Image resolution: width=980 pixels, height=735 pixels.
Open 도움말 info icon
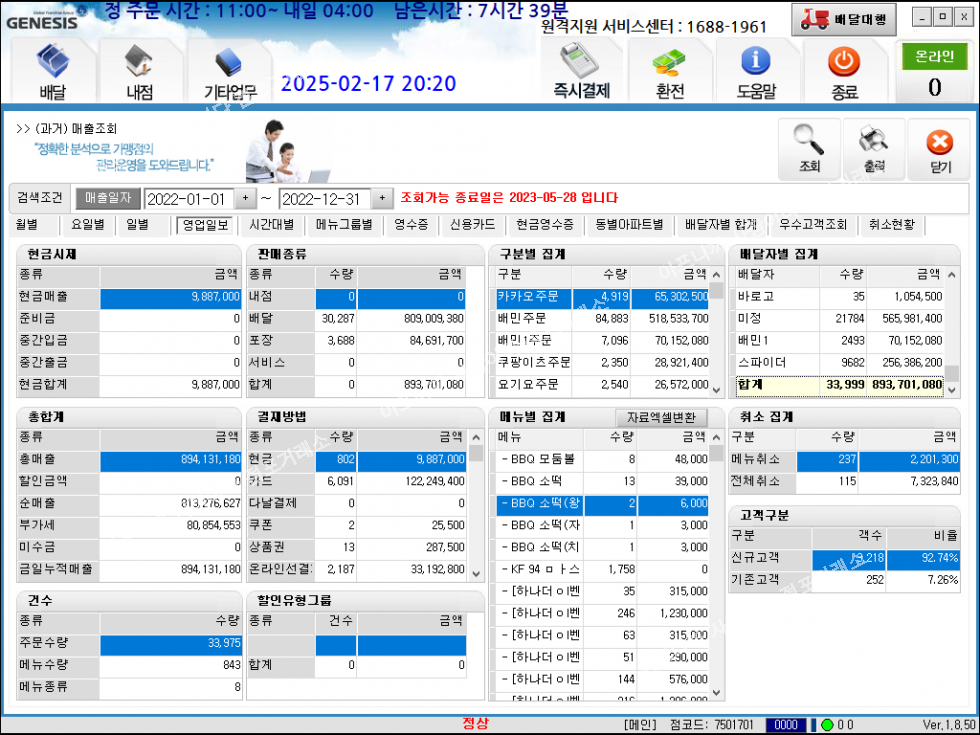click(756, 70)
